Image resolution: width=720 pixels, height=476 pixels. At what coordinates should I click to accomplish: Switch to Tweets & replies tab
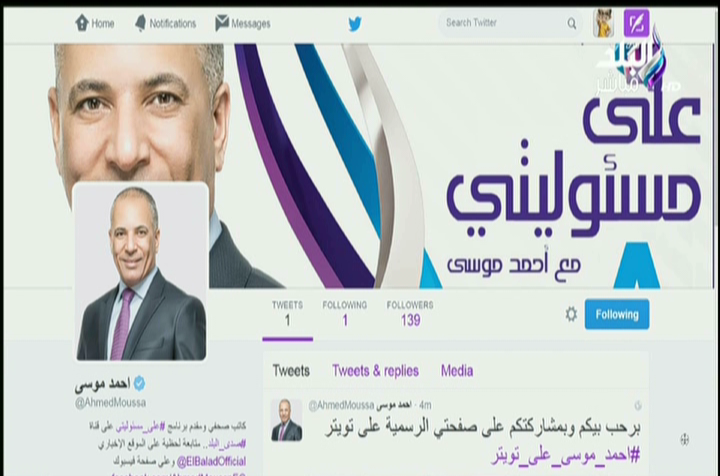[x=375, y=371]
